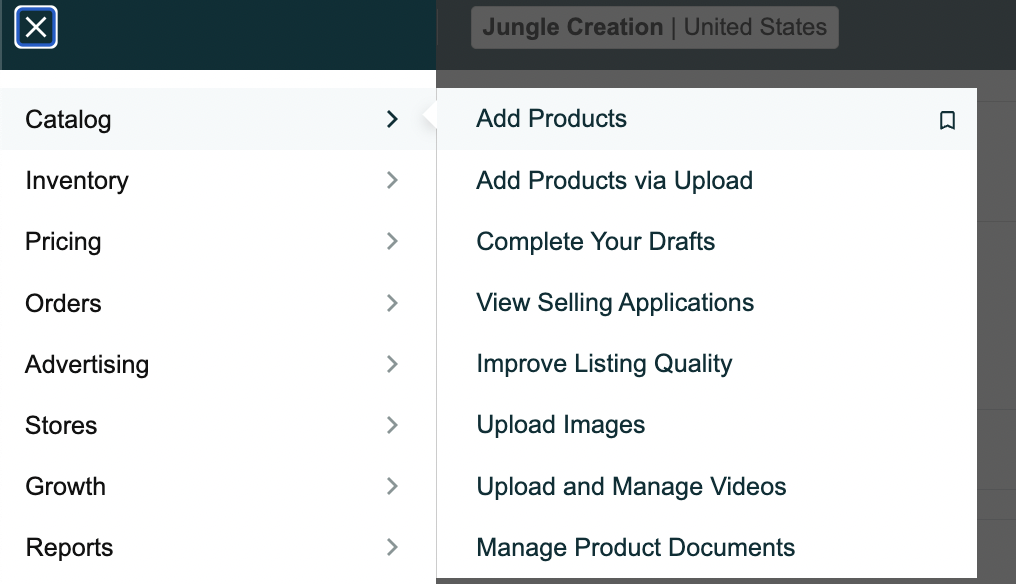Expand the Inventory submenu chevron
The height and width of the screenshot is (584, 1016).
point(392,180)
